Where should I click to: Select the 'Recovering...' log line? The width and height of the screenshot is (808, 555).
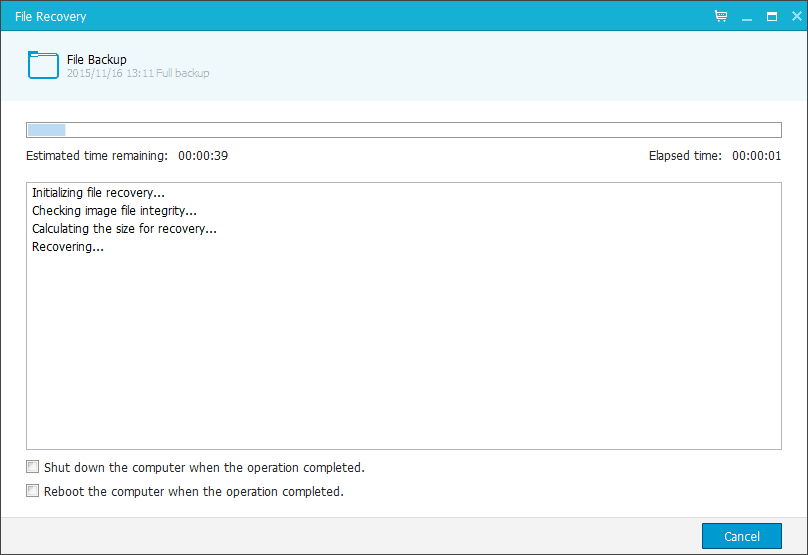coord(68,247)
